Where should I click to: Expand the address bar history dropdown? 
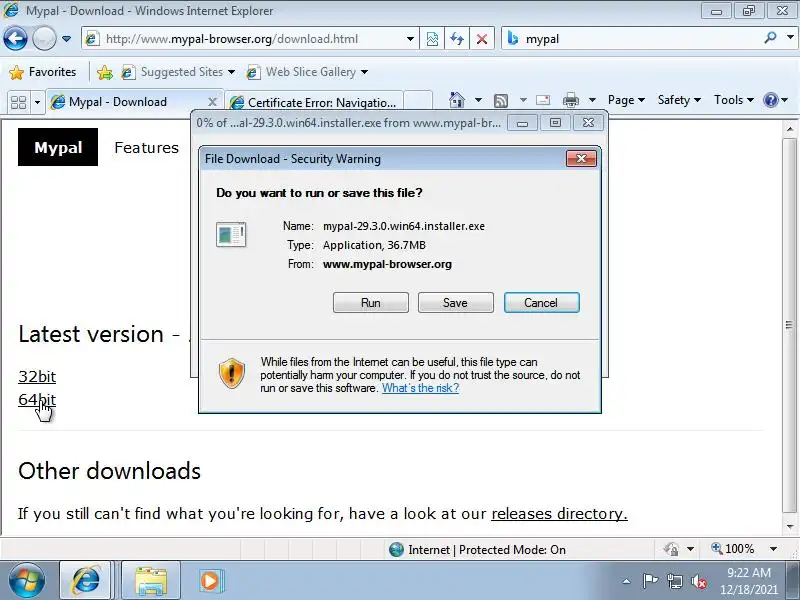(x=410, y=39)
